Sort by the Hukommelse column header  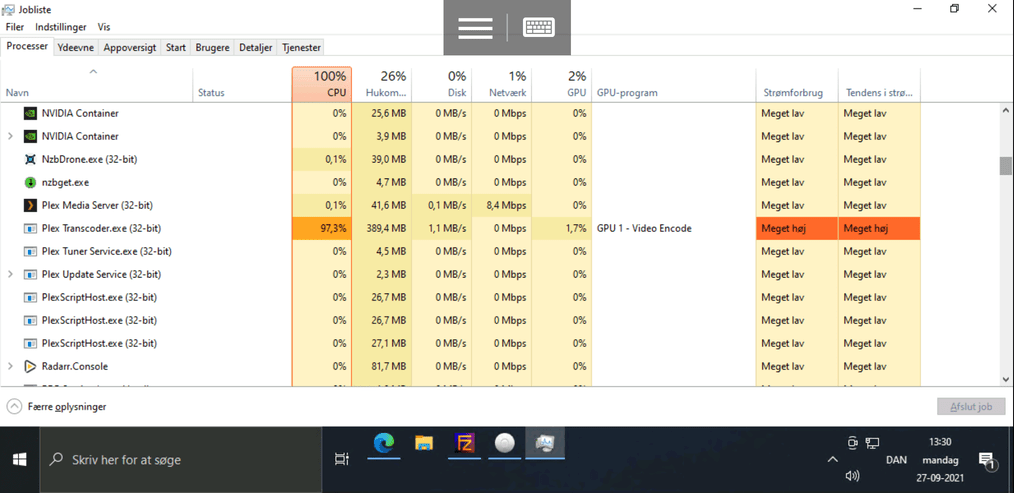pos(382,84)
